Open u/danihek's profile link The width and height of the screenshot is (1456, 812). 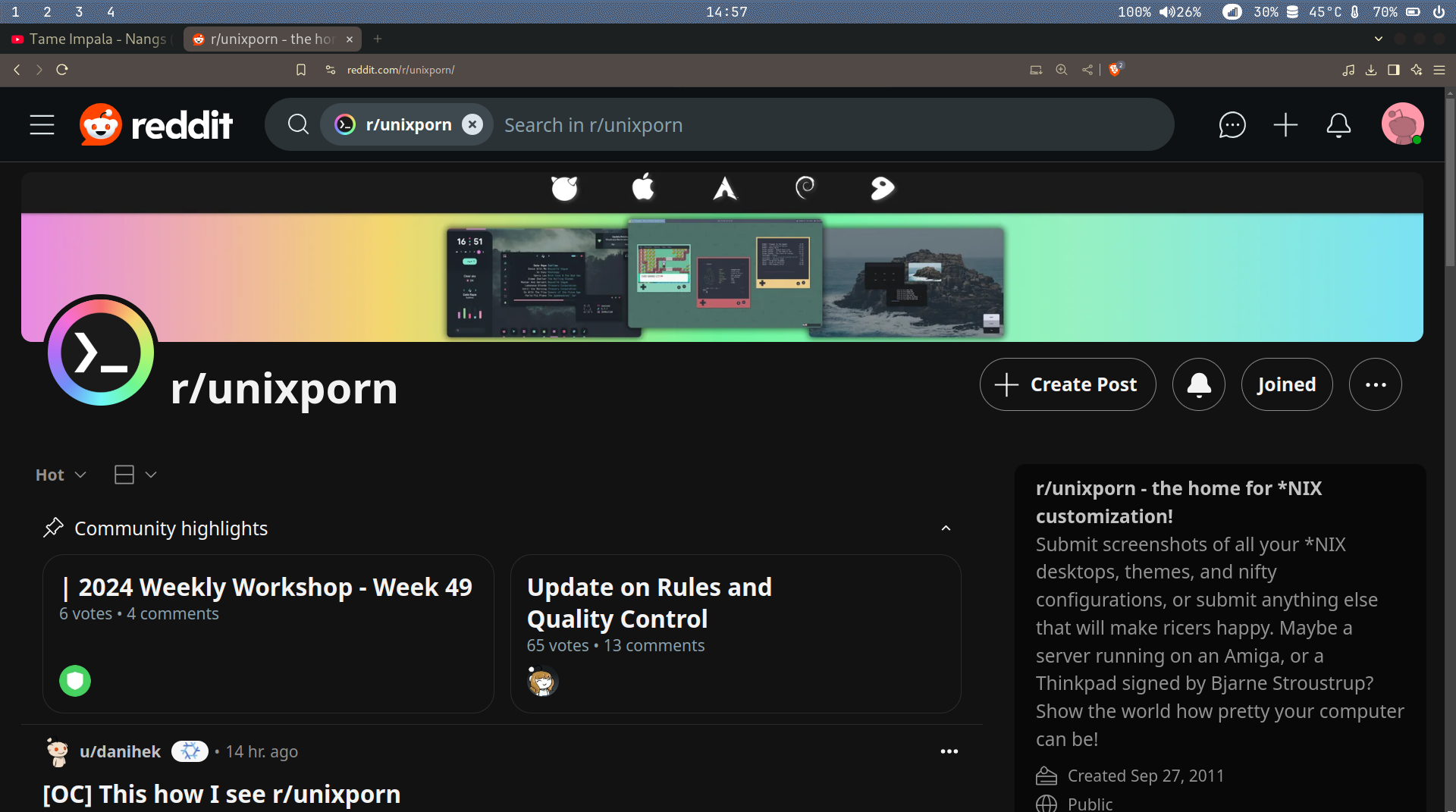click(x=120, y=751)
